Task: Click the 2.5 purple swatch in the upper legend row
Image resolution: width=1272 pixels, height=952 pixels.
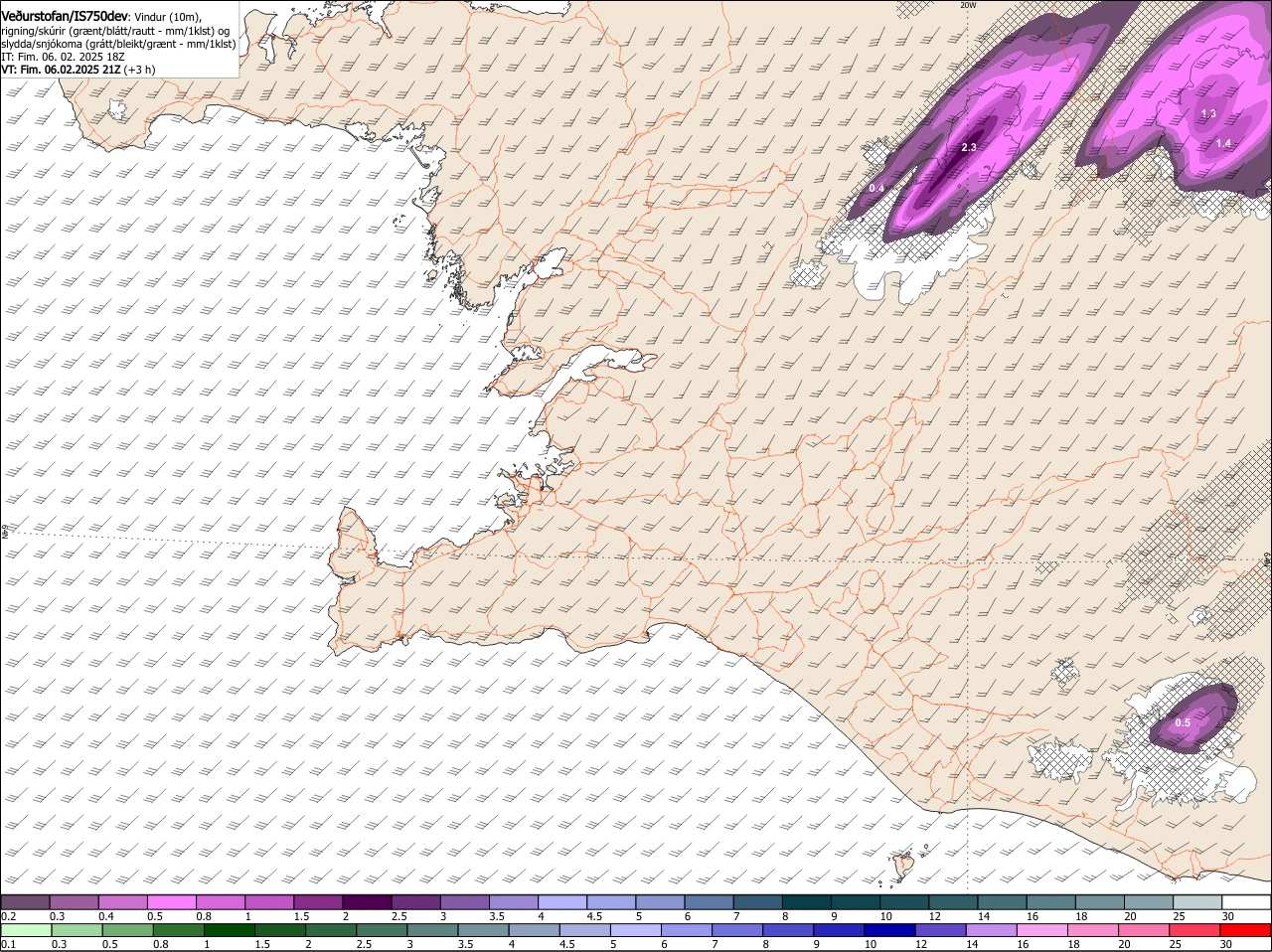Action: coord(415,901)
